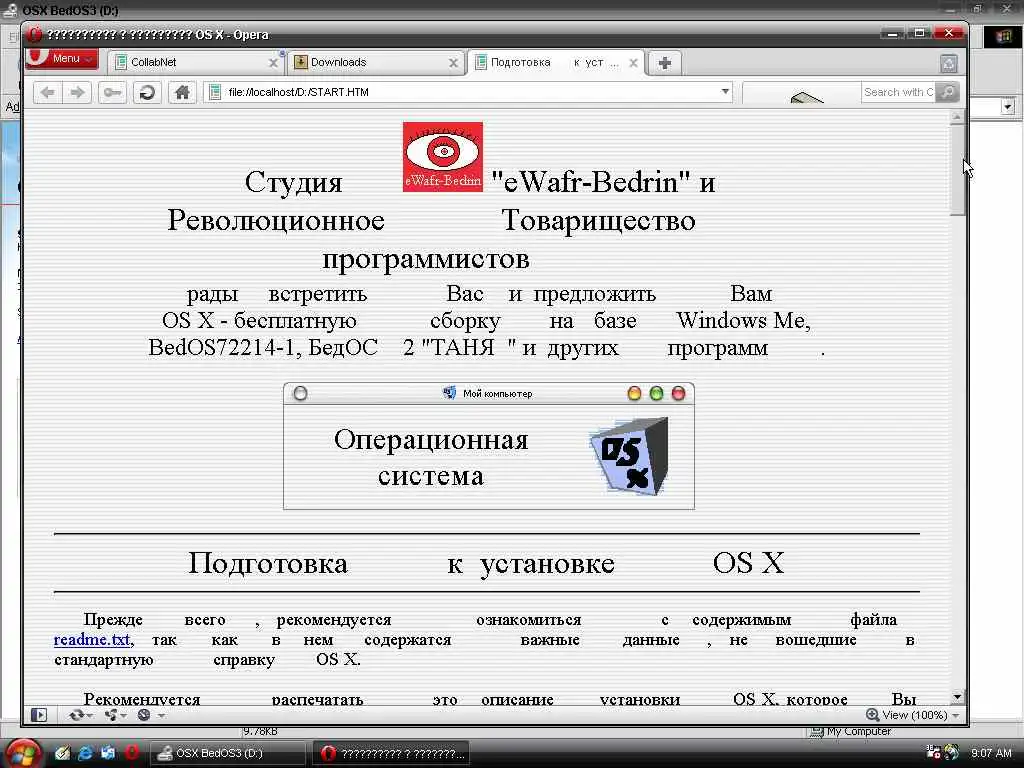Image resolution: width=1024 pixels, height=768 pixels.
Task: Minimize the Opera window
Action: coord(892,33)
